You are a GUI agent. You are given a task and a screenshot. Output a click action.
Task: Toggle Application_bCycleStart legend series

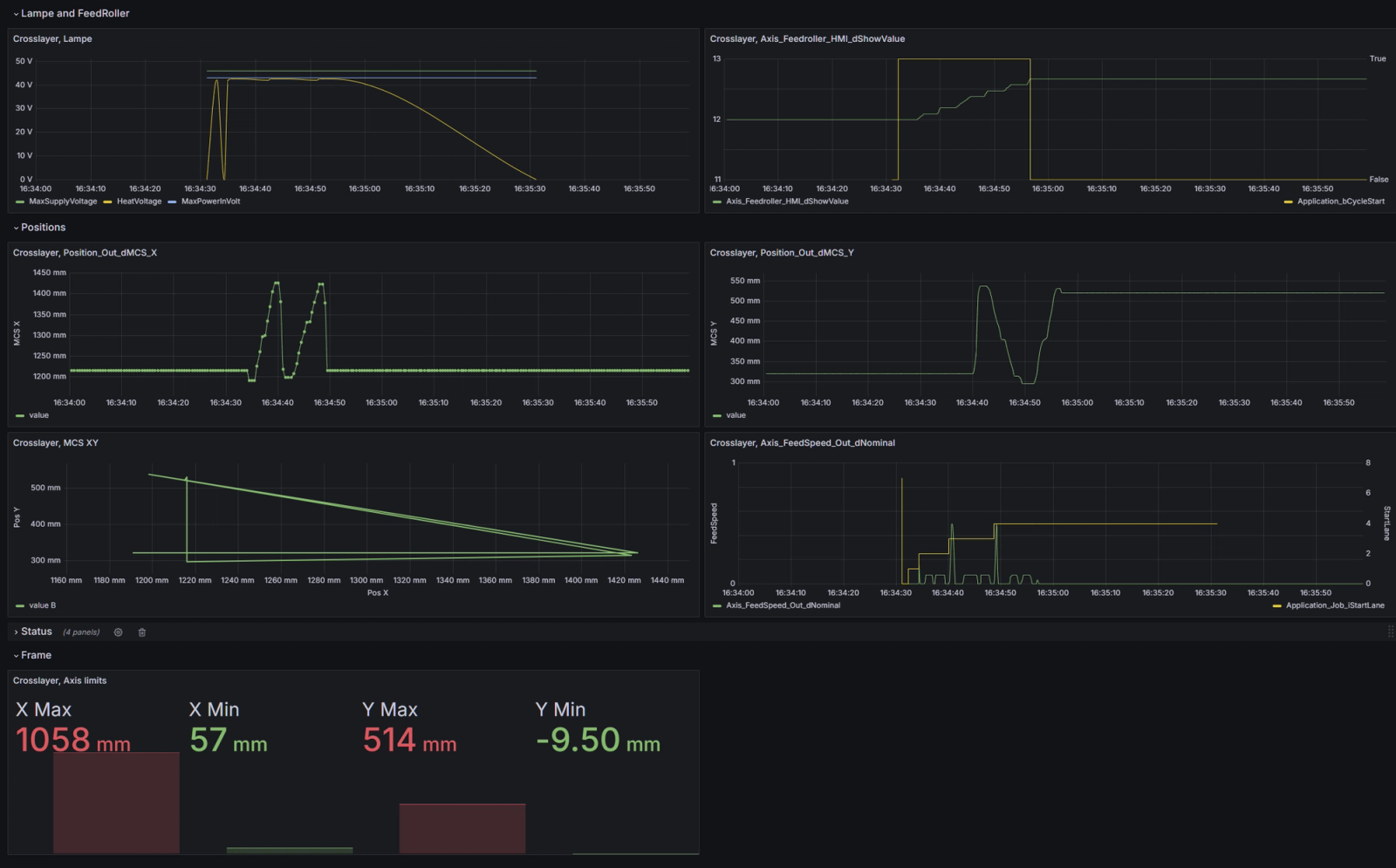click(x=1341, y=202)
